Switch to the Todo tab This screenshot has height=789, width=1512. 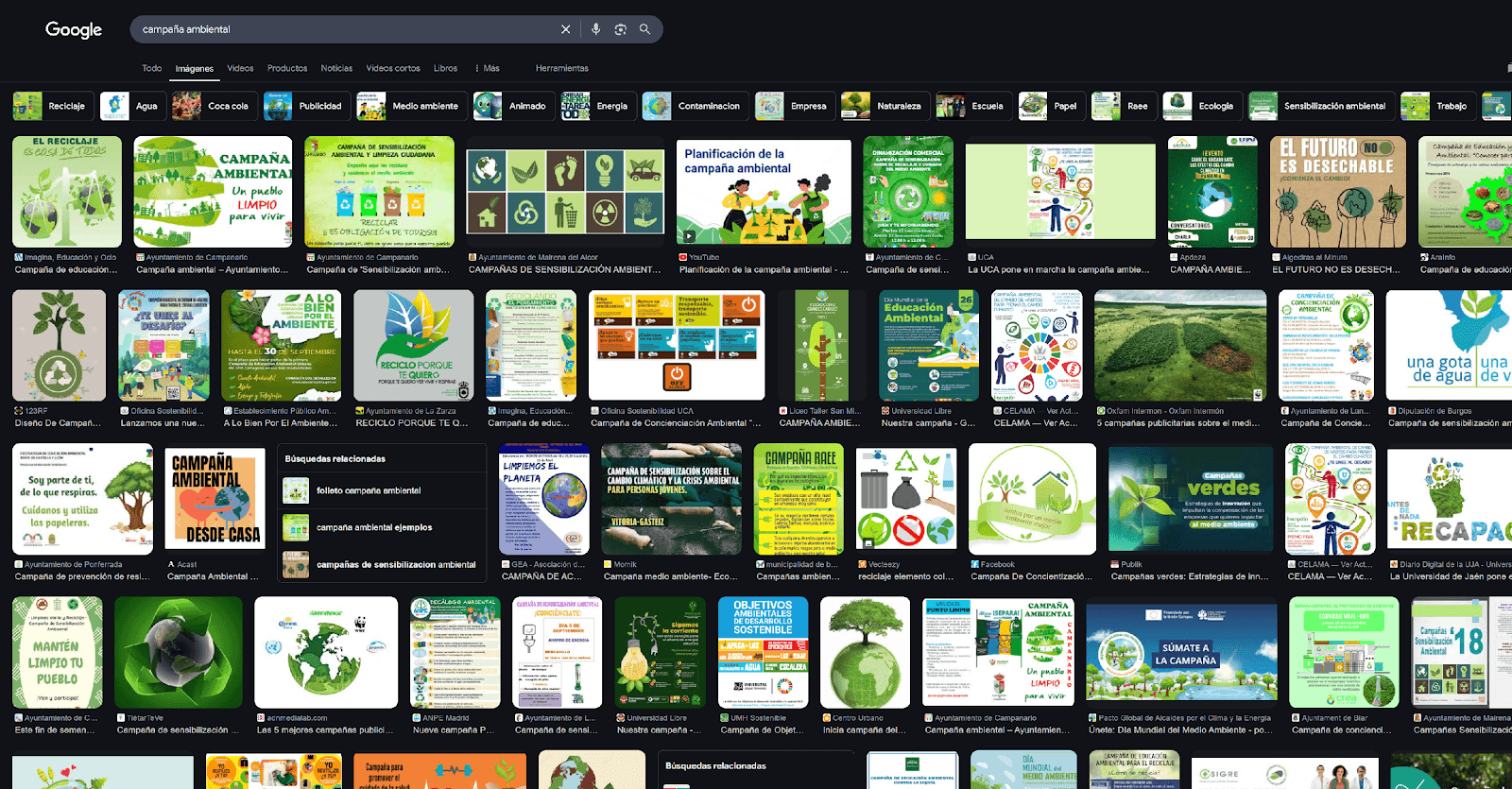[151, 68]
